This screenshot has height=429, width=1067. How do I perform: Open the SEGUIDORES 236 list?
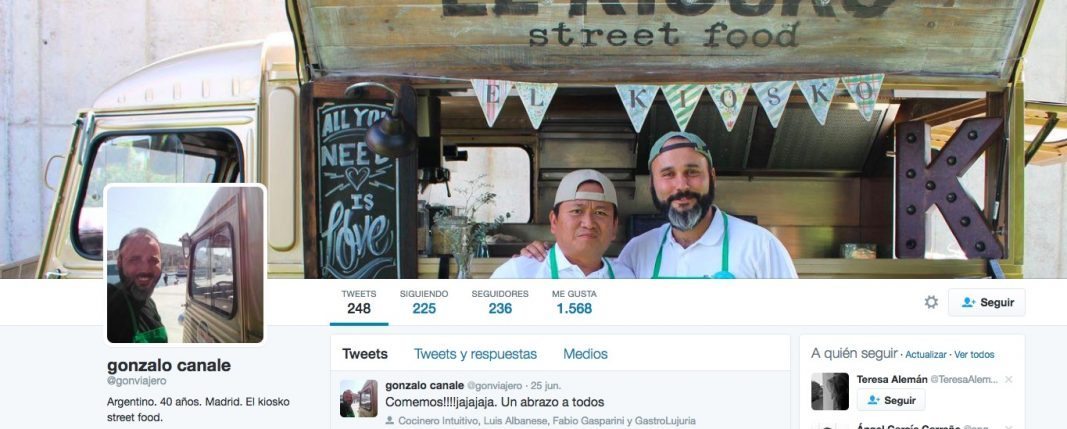click(499, 302)
